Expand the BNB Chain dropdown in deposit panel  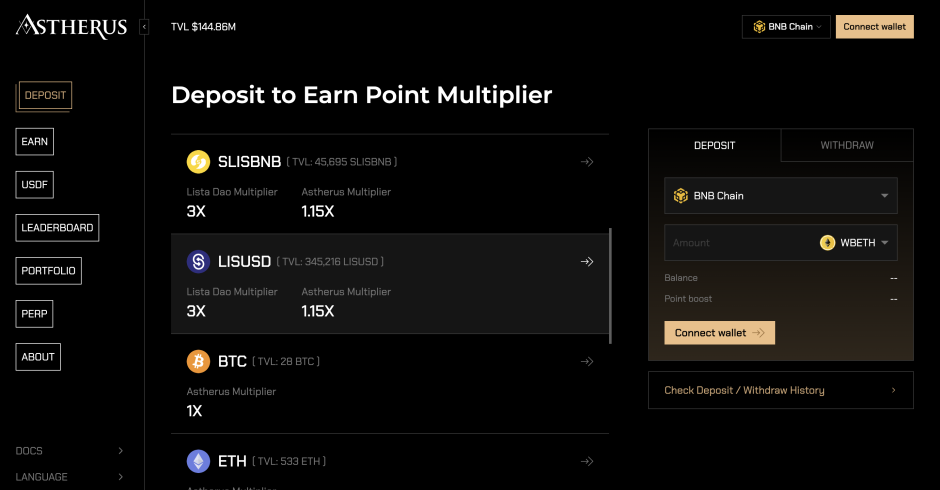click(781, 196)
